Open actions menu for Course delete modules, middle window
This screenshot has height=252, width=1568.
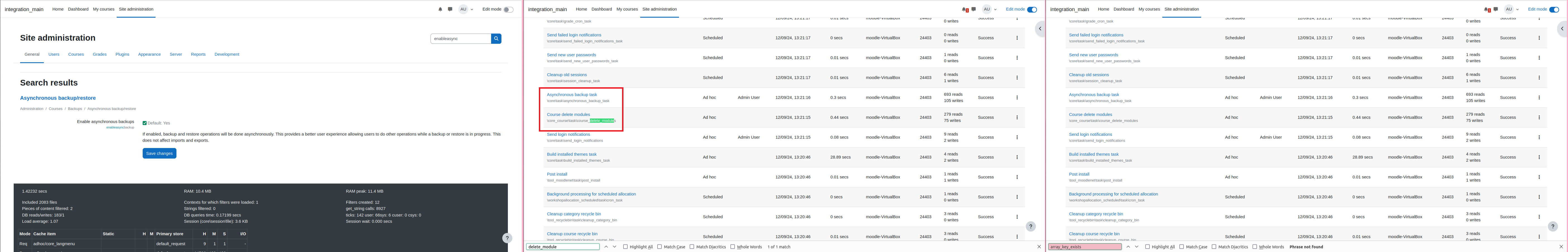(1017, 117)
